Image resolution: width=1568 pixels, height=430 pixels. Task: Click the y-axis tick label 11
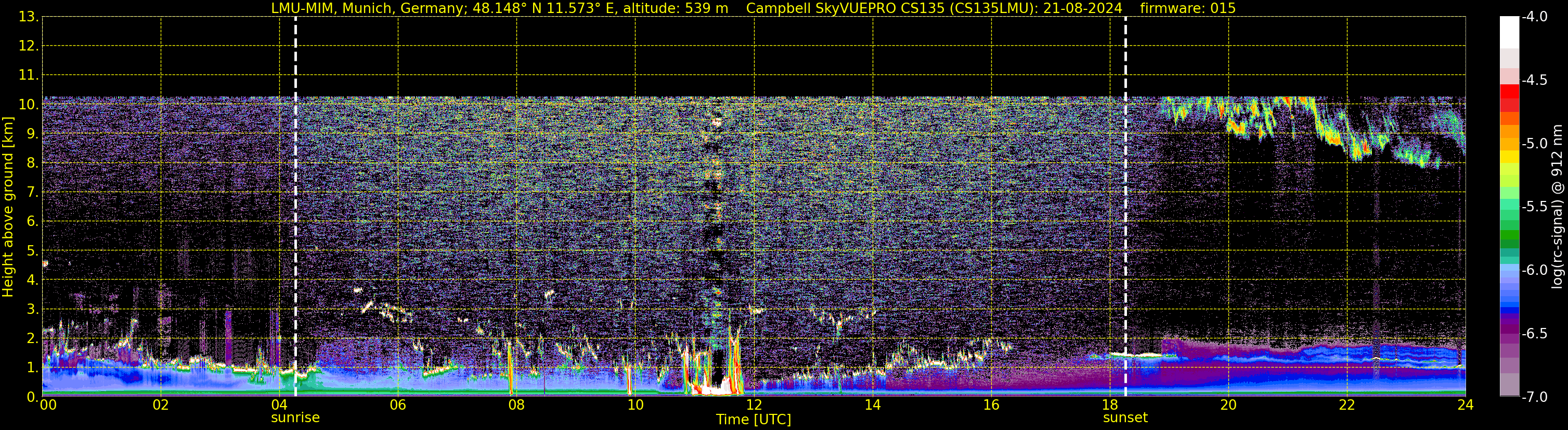click(28, 75)
